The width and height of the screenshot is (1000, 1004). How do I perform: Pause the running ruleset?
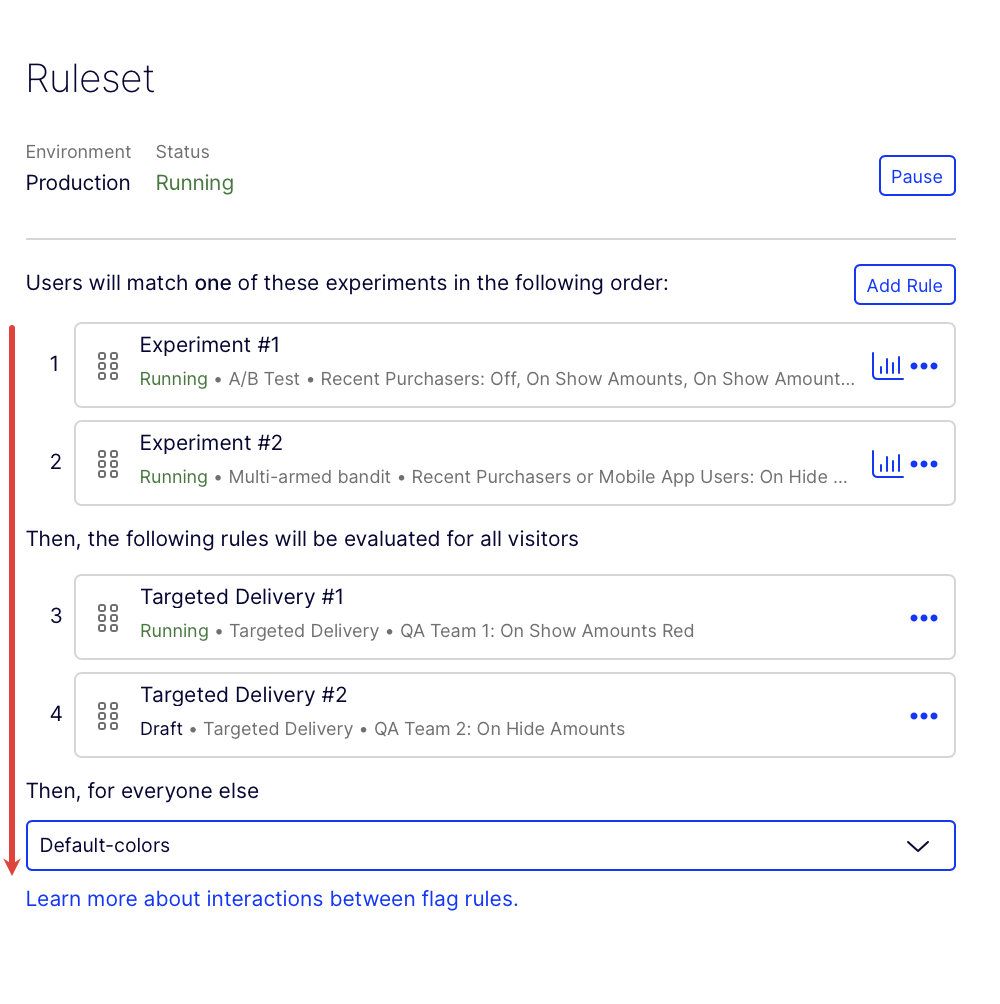click(917, 176)
